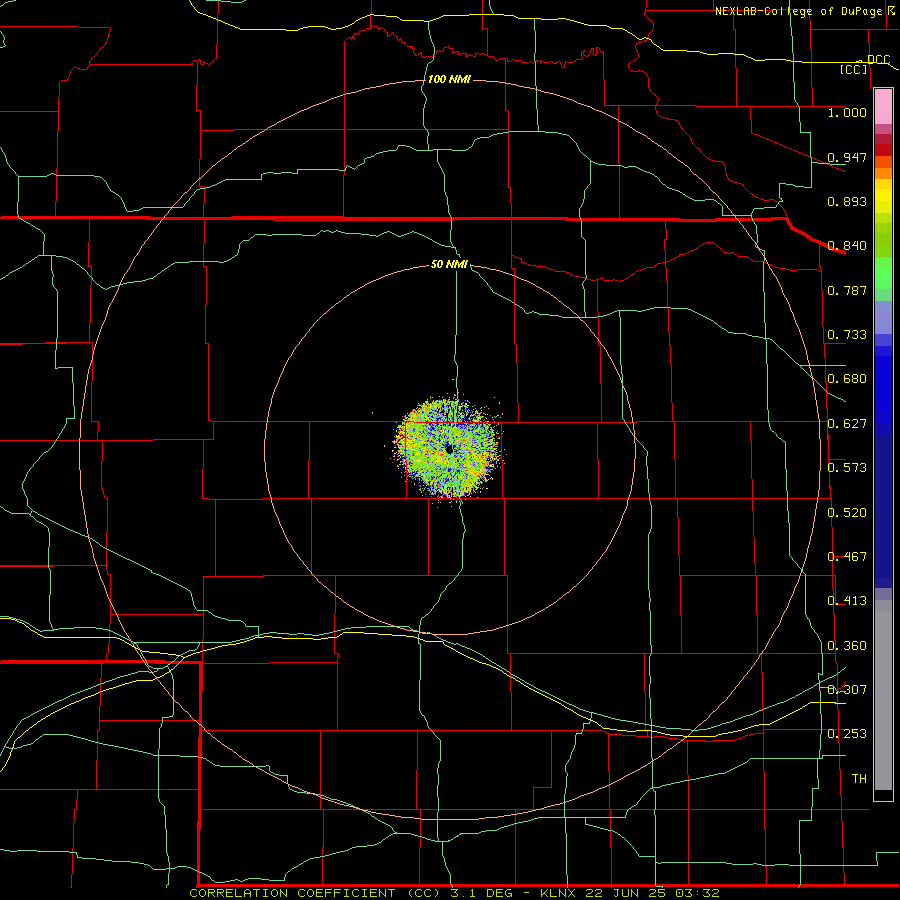Click the 0.520 color scale value

click(x=847, y=513)
